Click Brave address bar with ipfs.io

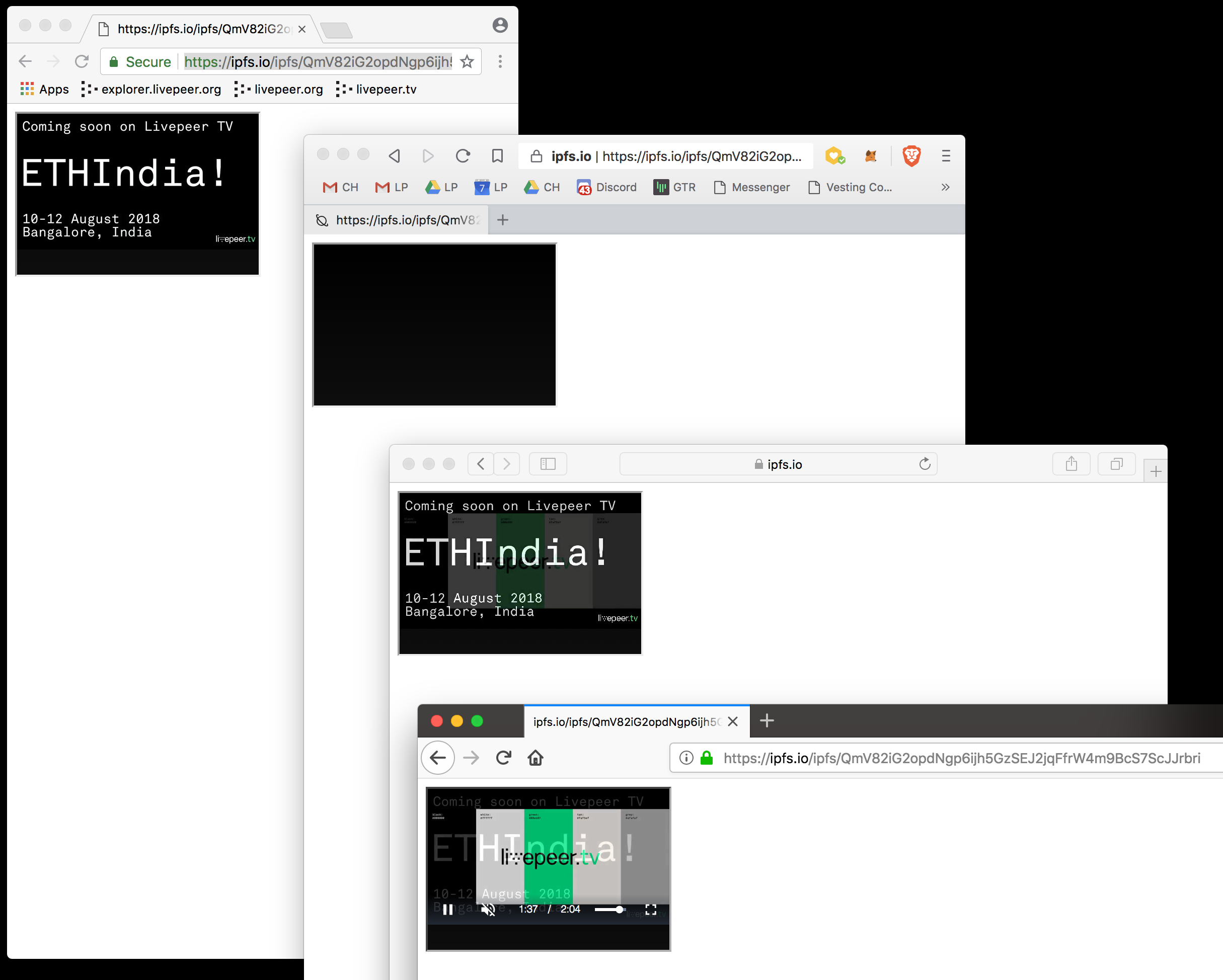pyautogui.click(x=665, y=156)
